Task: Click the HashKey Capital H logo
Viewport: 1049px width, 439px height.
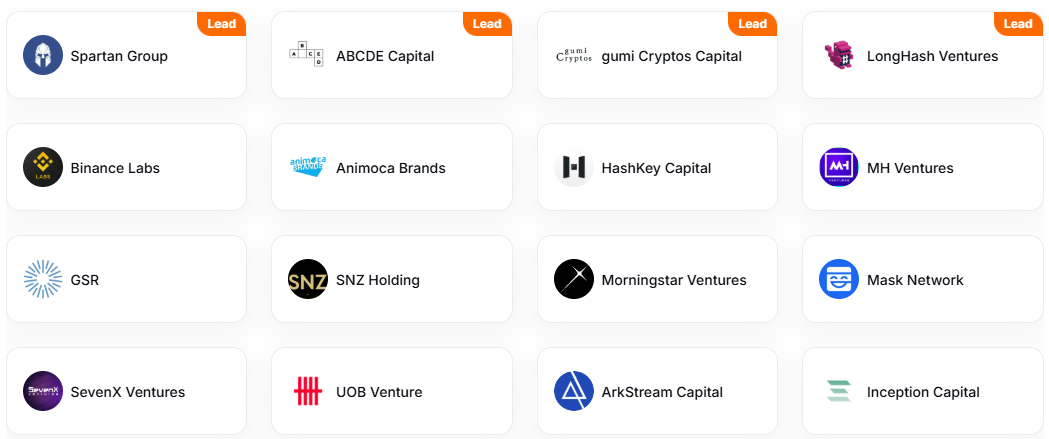Action: tap(574, 167)
